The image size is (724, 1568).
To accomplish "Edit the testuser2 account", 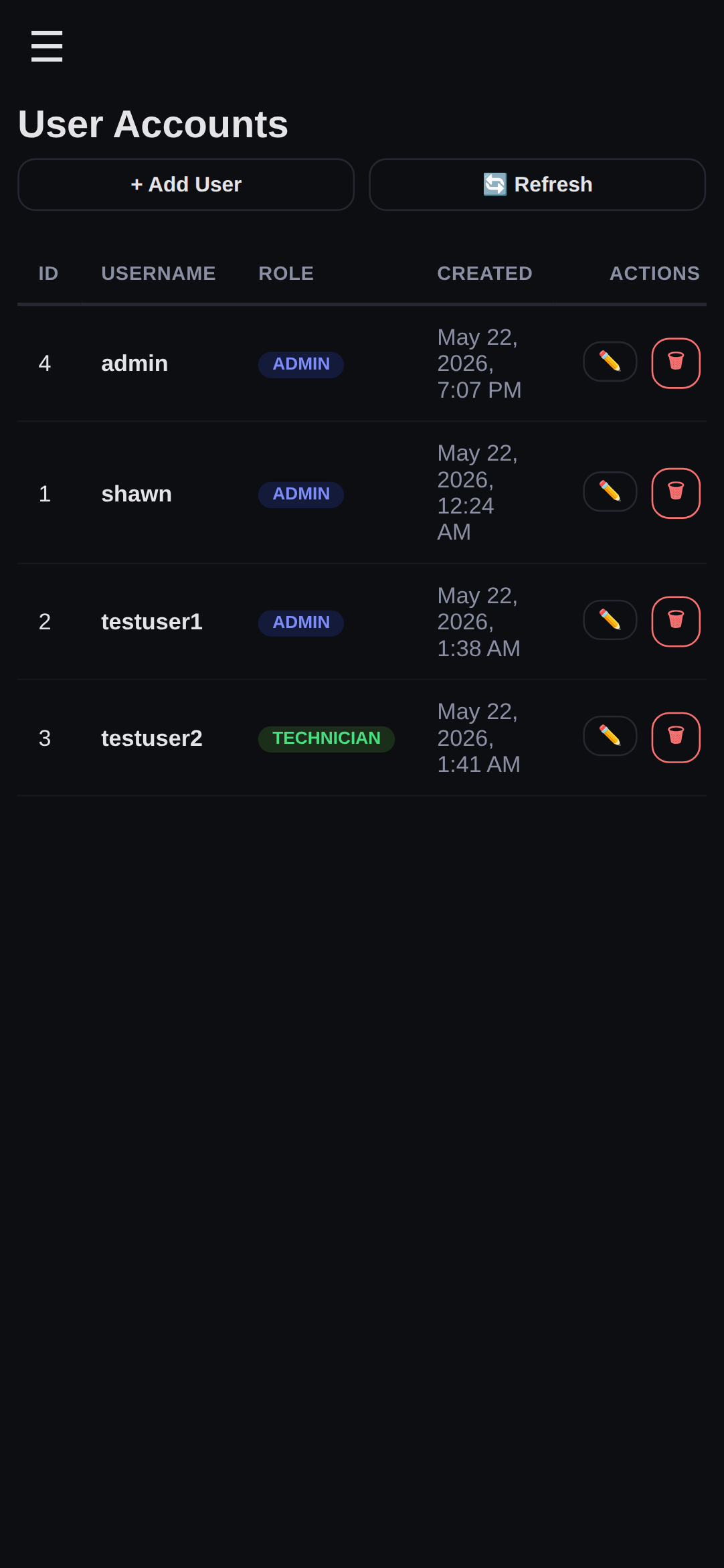I will (610, 736).
